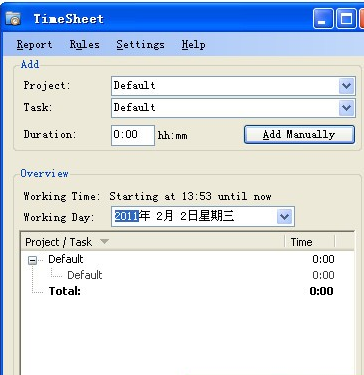This screenshot has height=375, width=364.
Task: Select the Project combo box field
Action: [x=233, y=86]
